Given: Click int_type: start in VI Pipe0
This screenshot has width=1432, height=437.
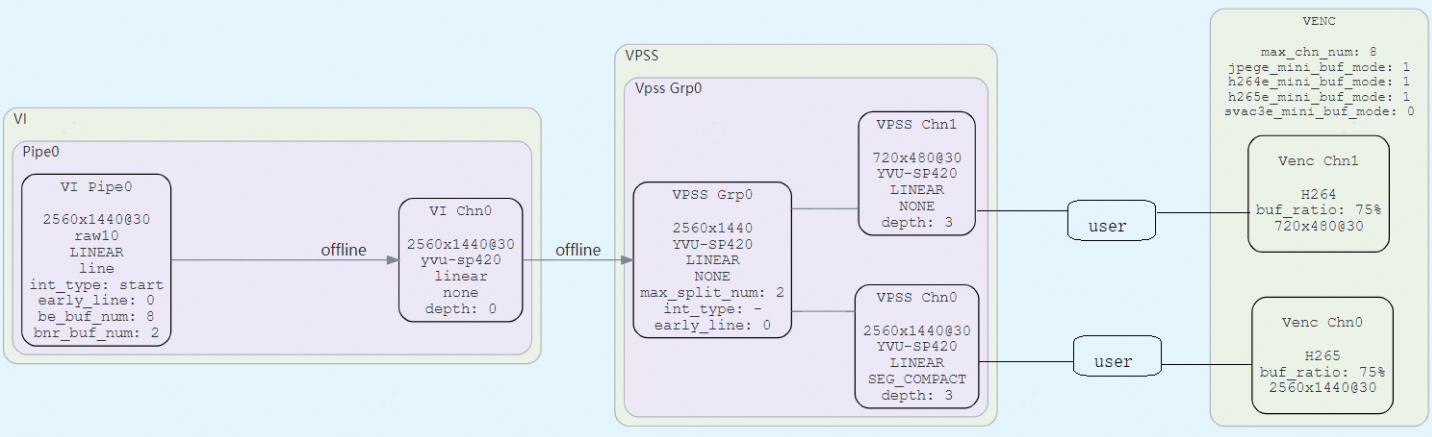Looking at the screenshot, I should (96, 285).
